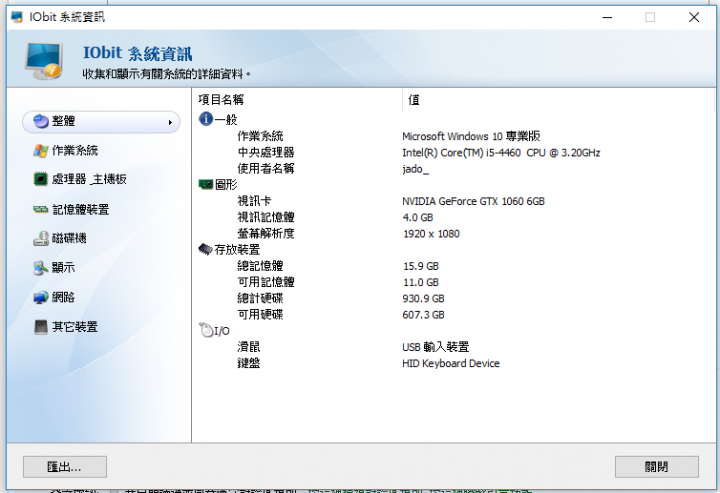Select the 可用硬碟 row label
The image size is (720, 493).
click(260, 314)
